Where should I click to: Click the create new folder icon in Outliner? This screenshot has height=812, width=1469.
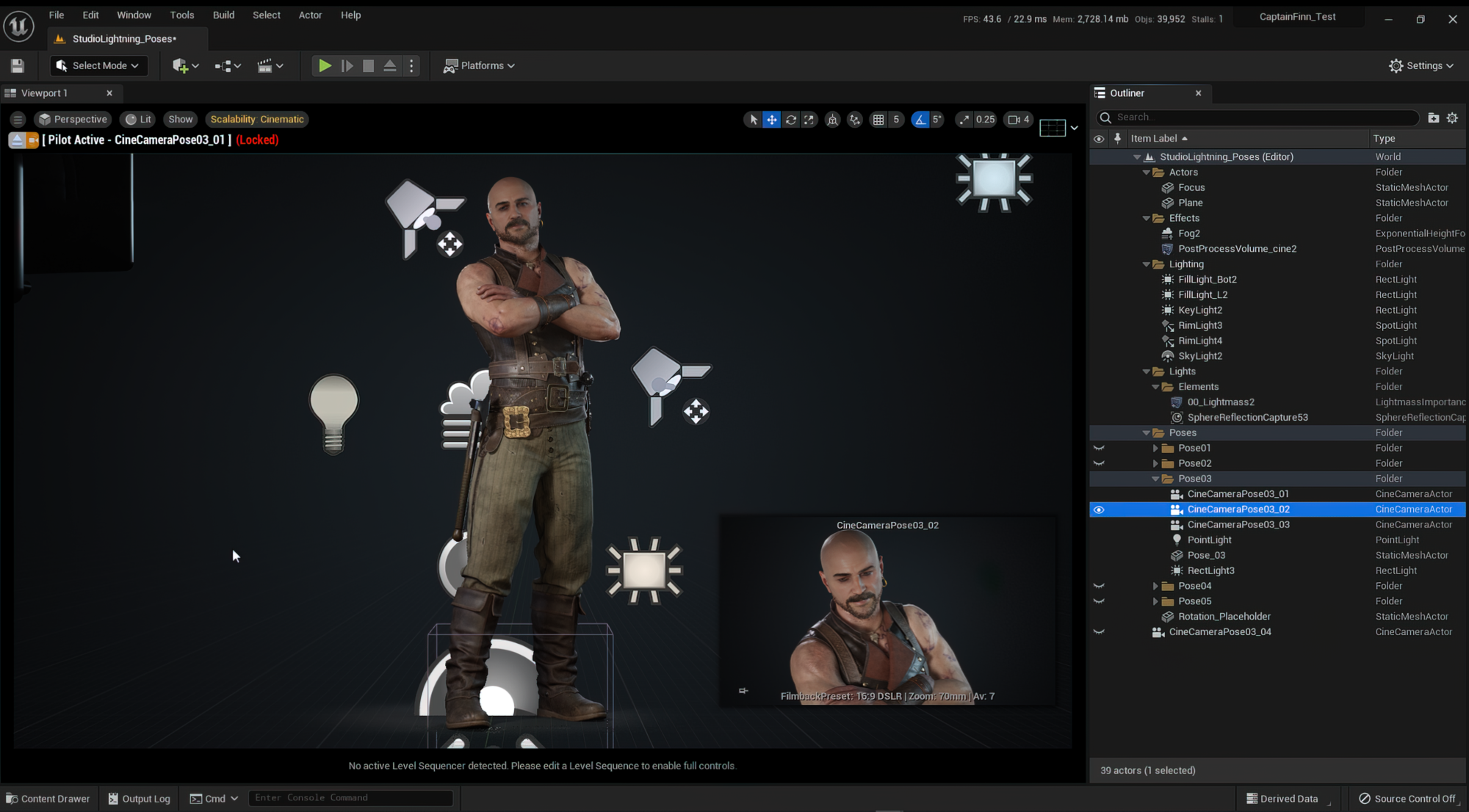[1433, 117]
